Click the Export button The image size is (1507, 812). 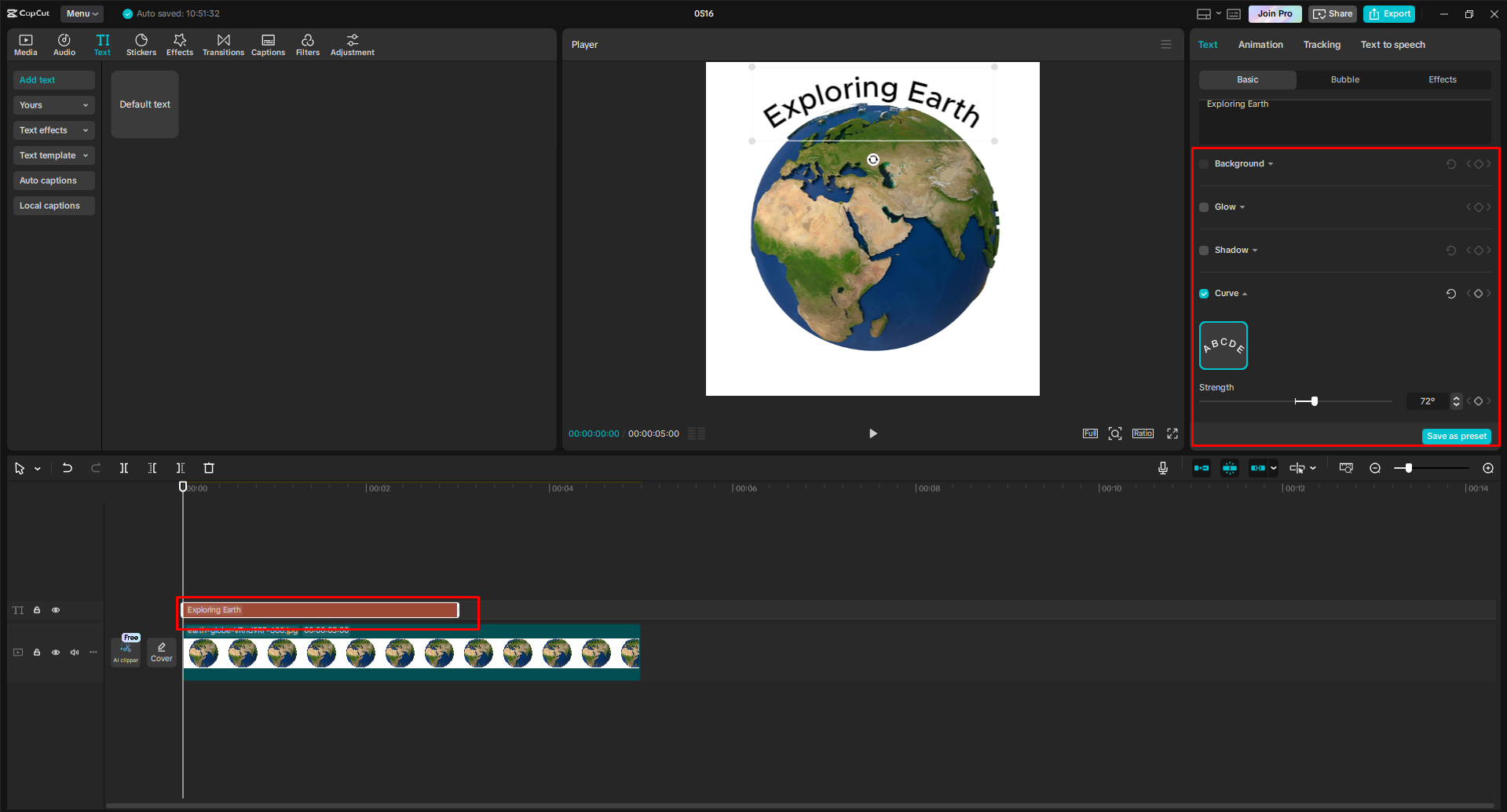1388,13
